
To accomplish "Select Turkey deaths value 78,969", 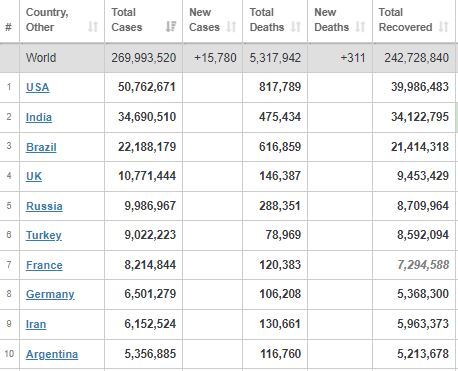I will [283, 235].
